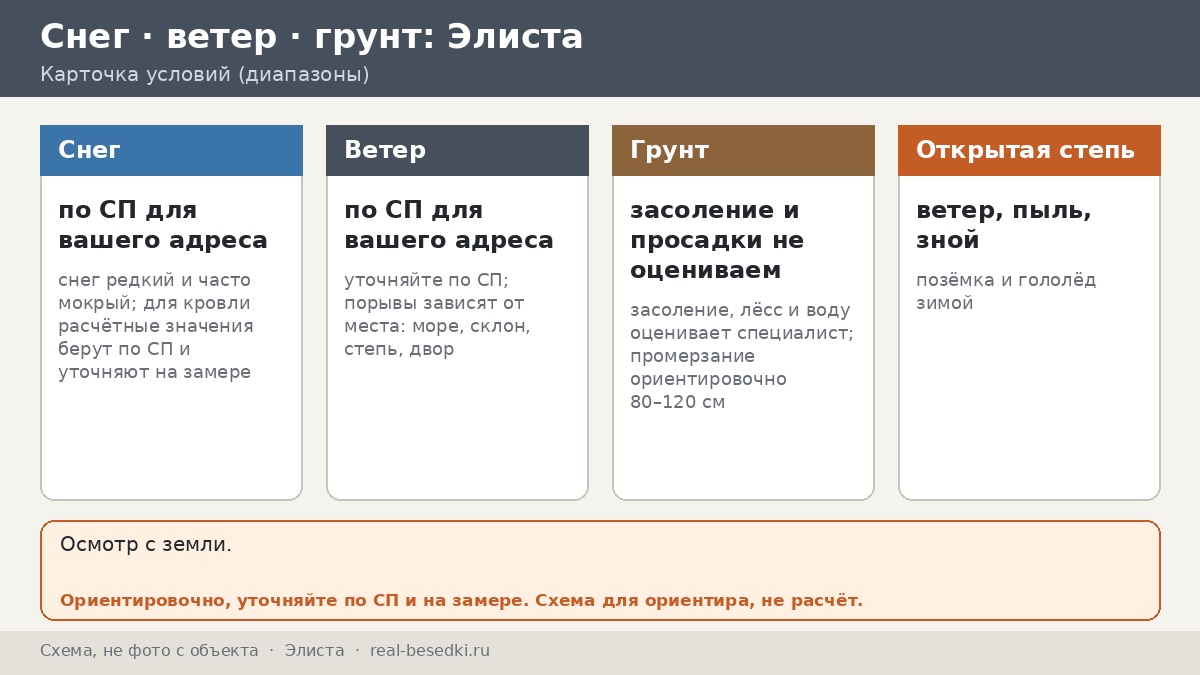Click footer text 'Схема, не фото с объекта'

[149, 651]
